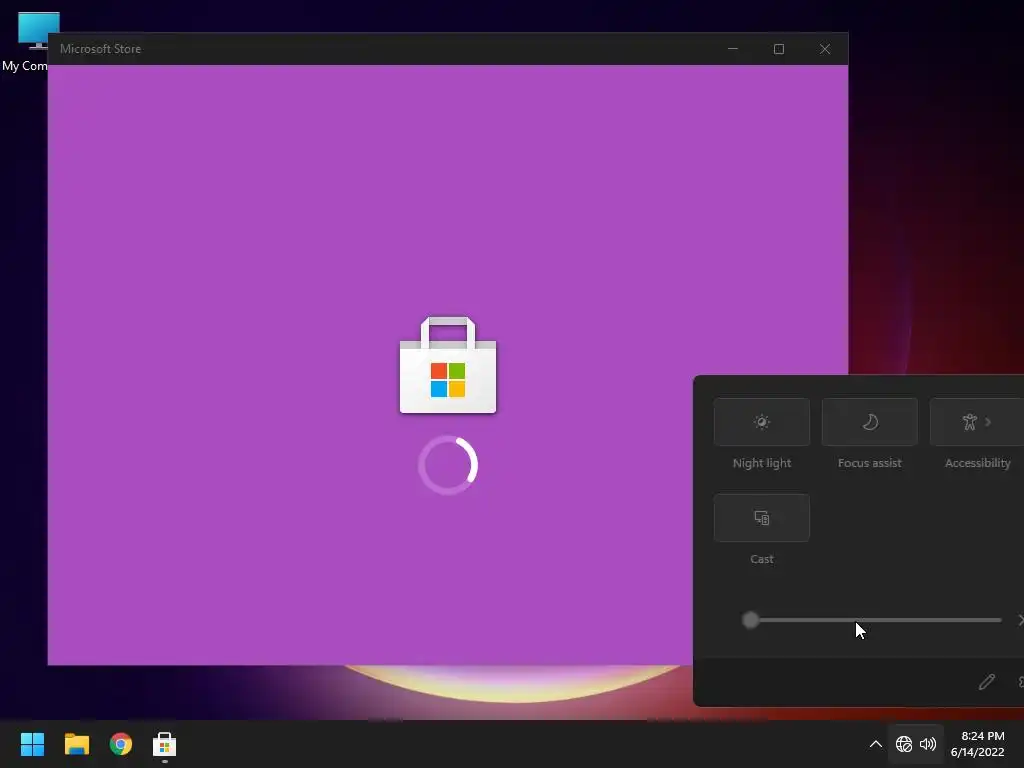
Task: Open the Accessibility quick settings tile
Action: [976, 422]
